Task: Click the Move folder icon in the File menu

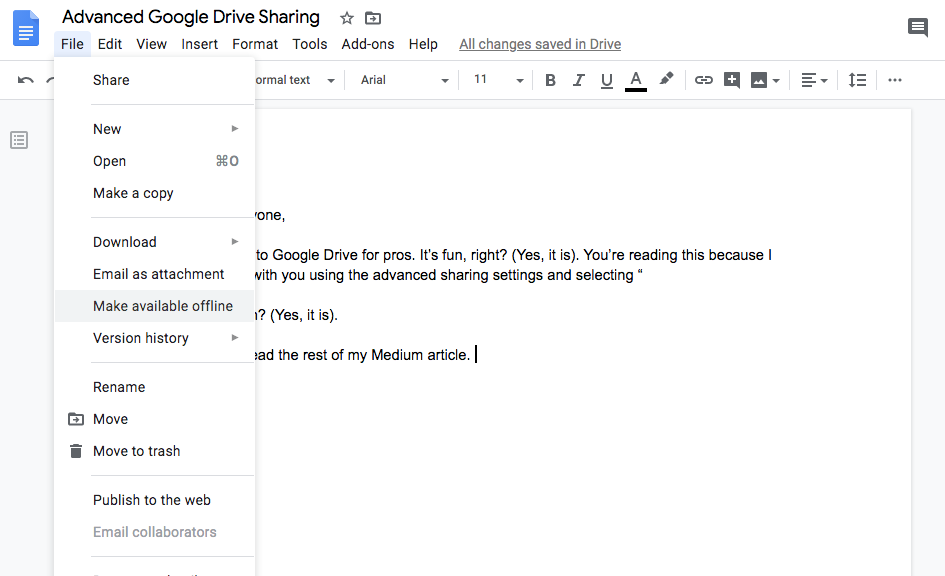Action: point(75,419)
